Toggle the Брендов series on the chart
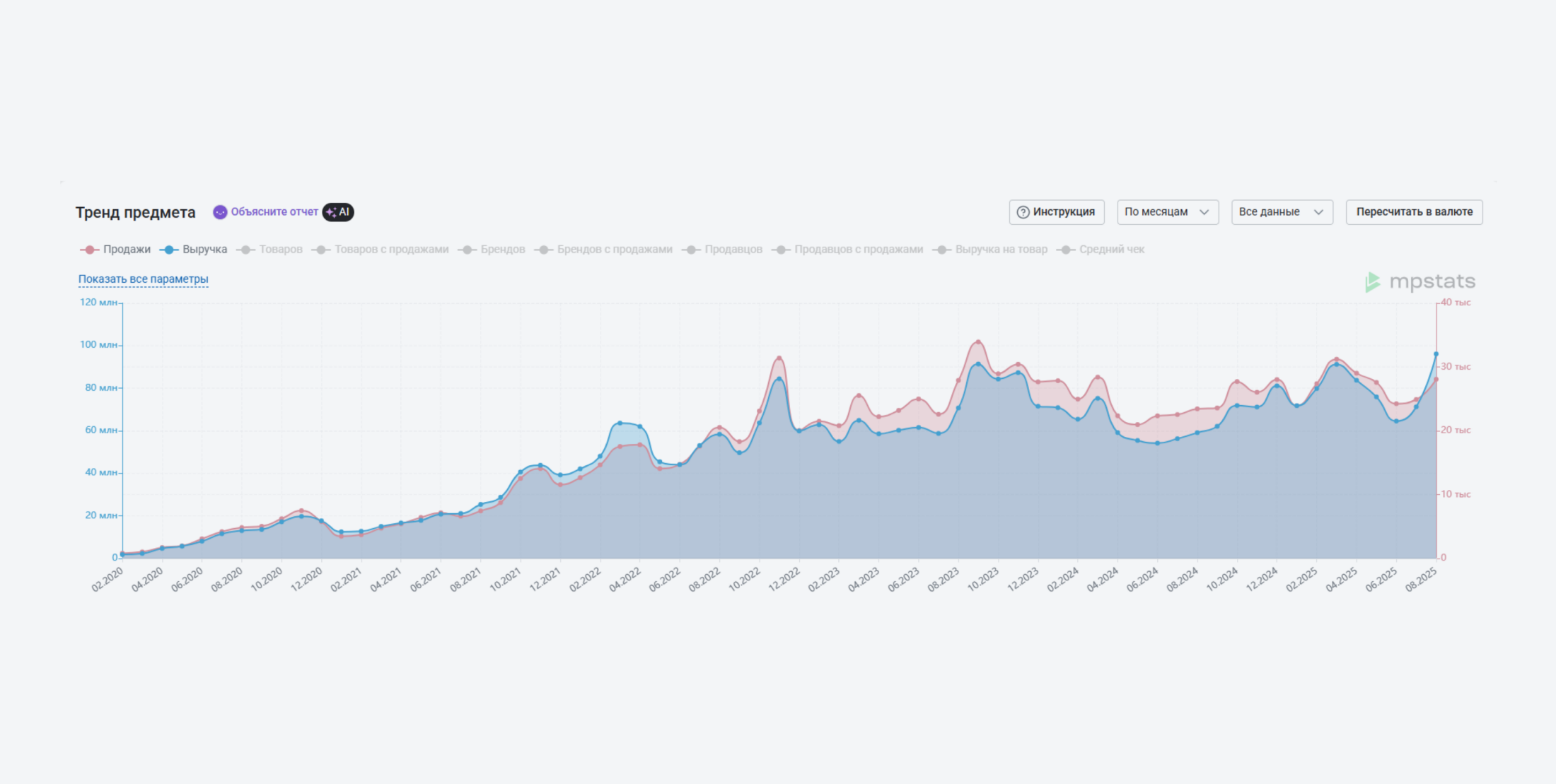The height and width of the screenshot is (784, 1556). pyautogui.click(x=502, y=250)
